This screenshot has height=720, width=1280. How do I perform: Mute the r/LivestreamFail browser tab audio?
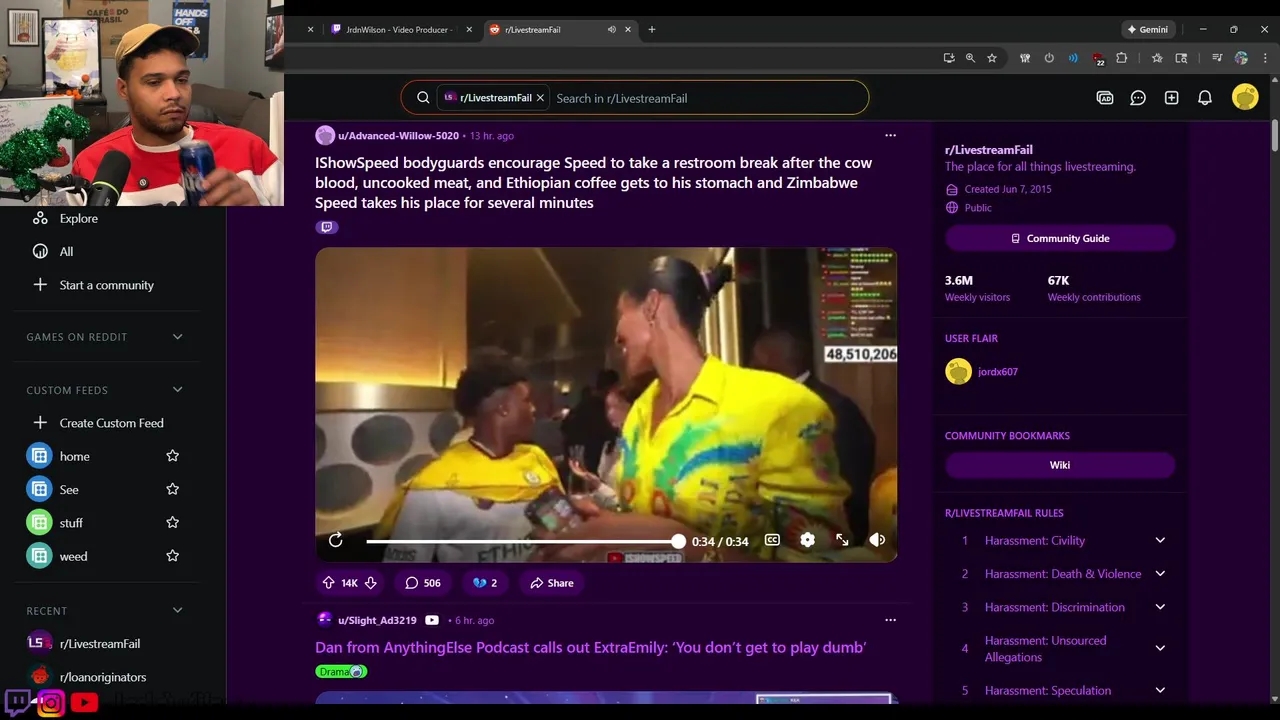(611, 30)
